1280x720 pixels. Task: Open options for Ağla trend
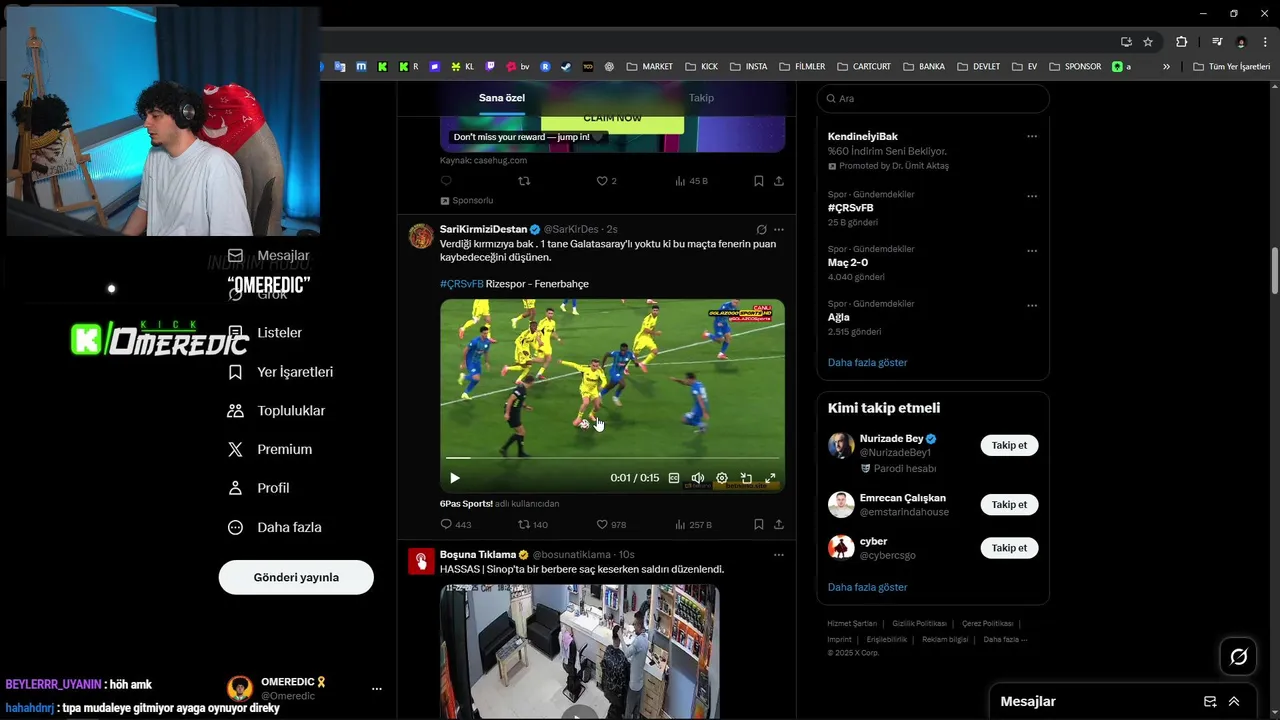[x=1032, y=305]
